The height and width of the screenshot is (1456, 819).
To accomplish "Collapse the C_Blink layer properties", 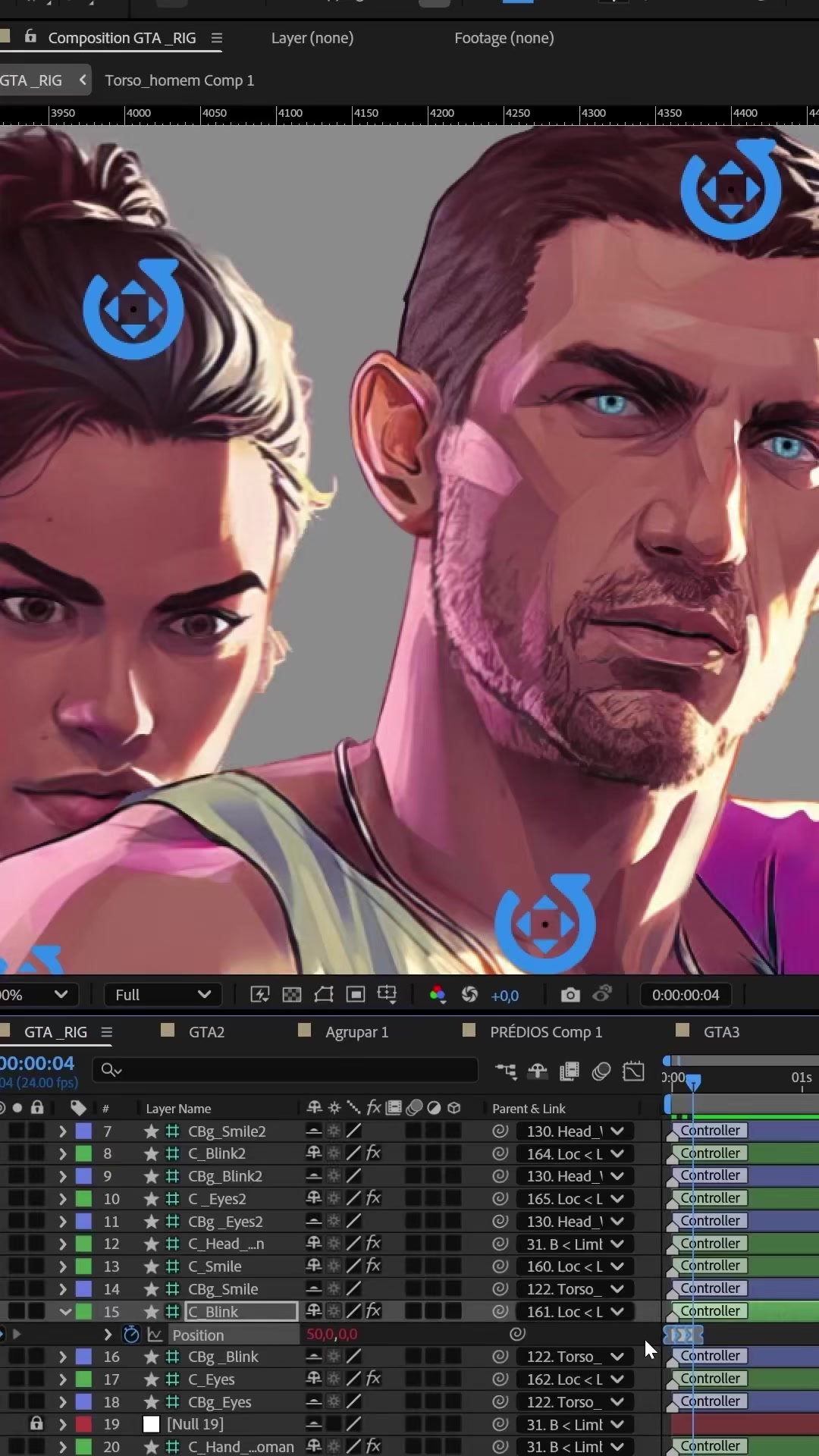I will pyautogui.click(x=64, y=1312).
